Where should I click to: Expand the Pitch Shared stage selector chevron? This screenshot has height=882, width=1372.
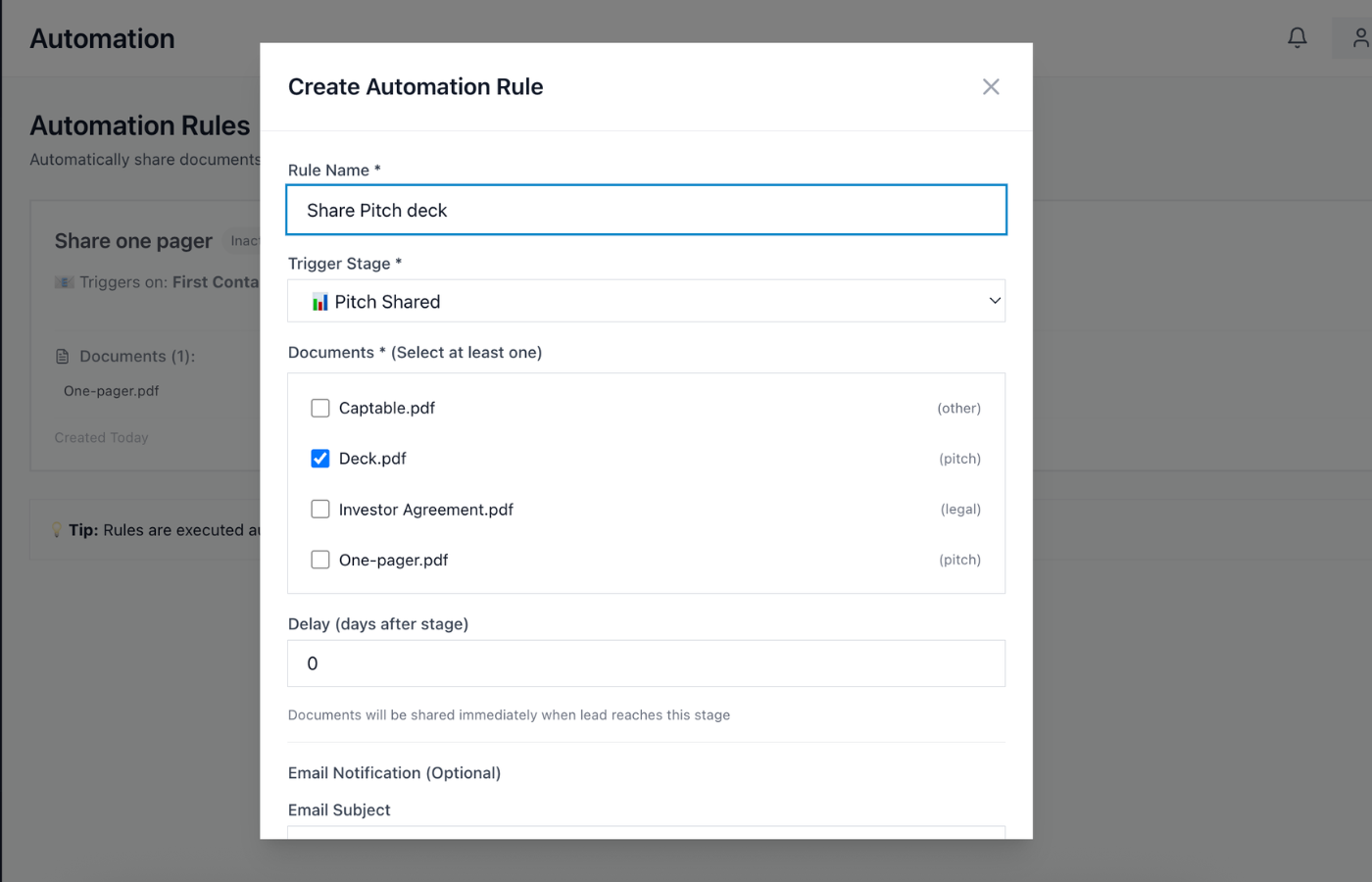994,301
